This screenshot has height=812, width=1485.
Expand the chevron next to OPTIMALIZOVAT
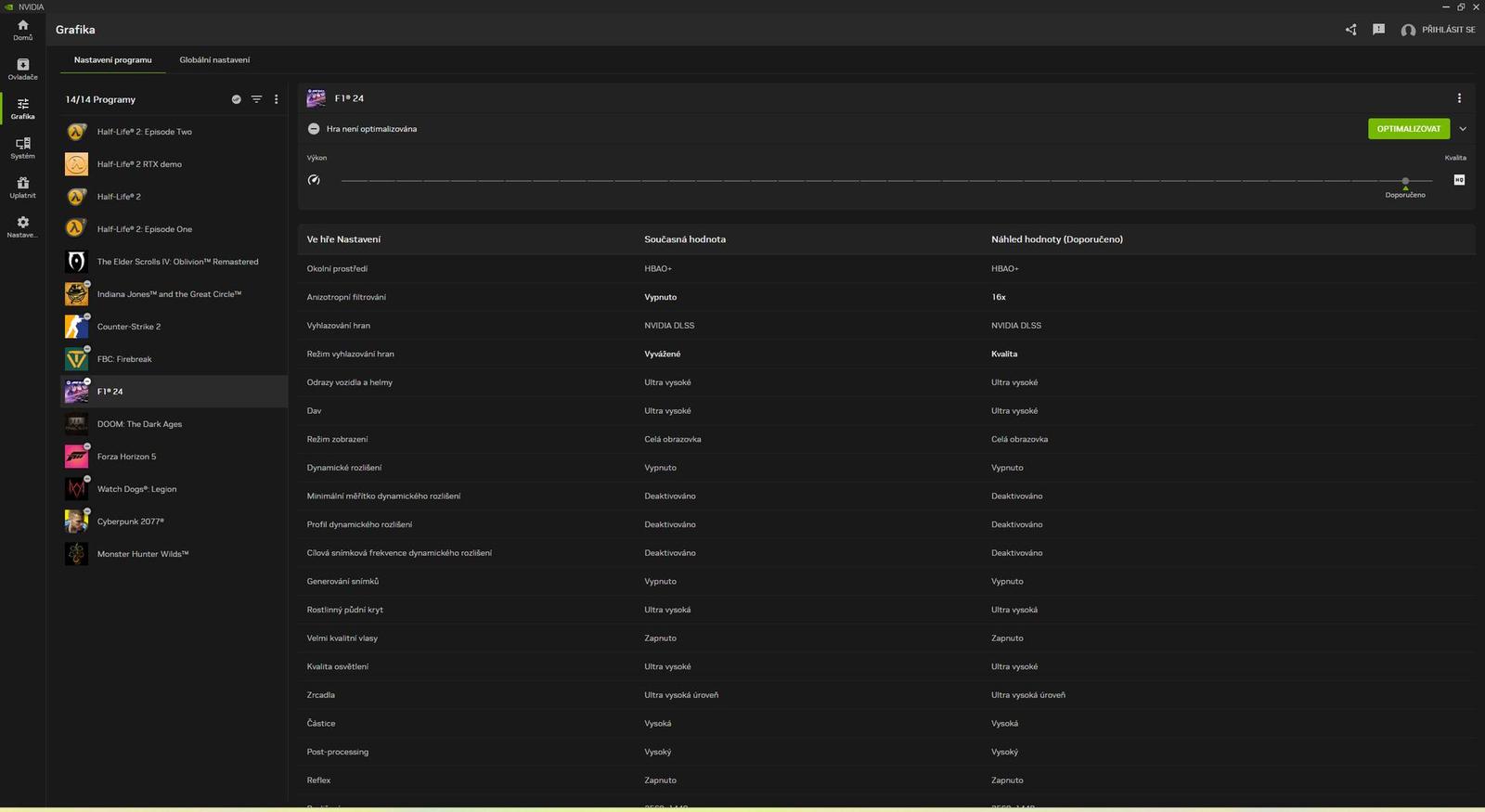point(1463,129)
